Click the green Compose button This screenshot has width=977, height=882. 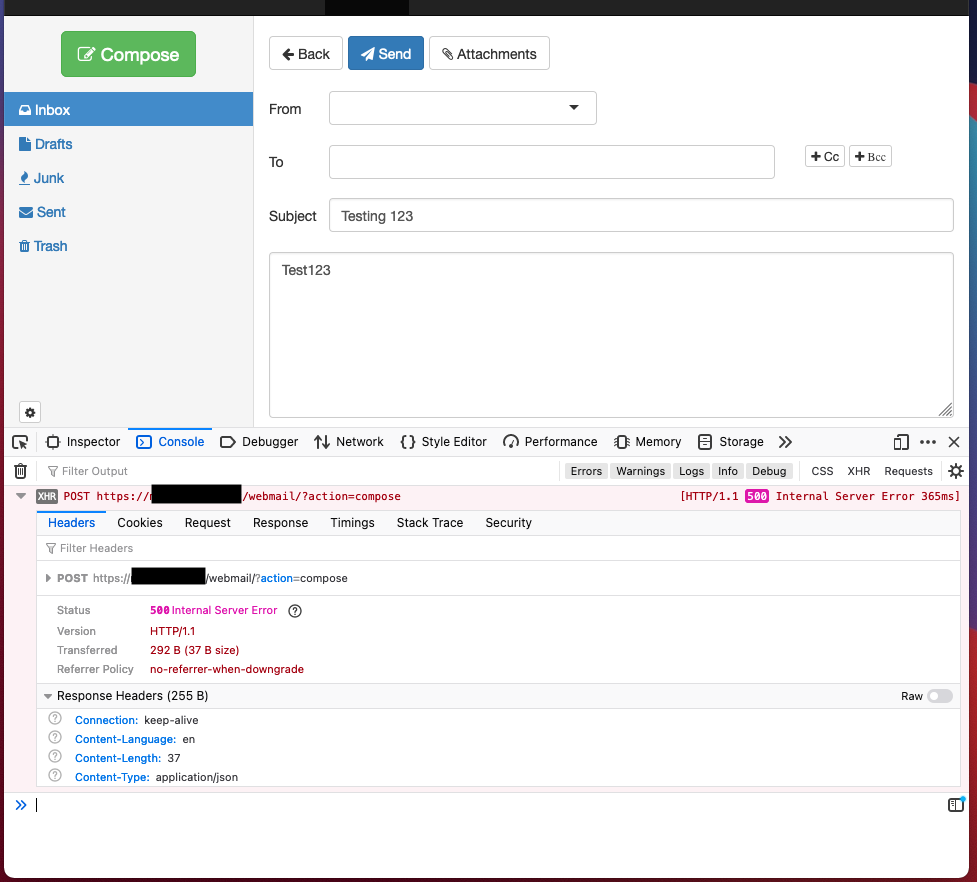[x=128, y=53]
